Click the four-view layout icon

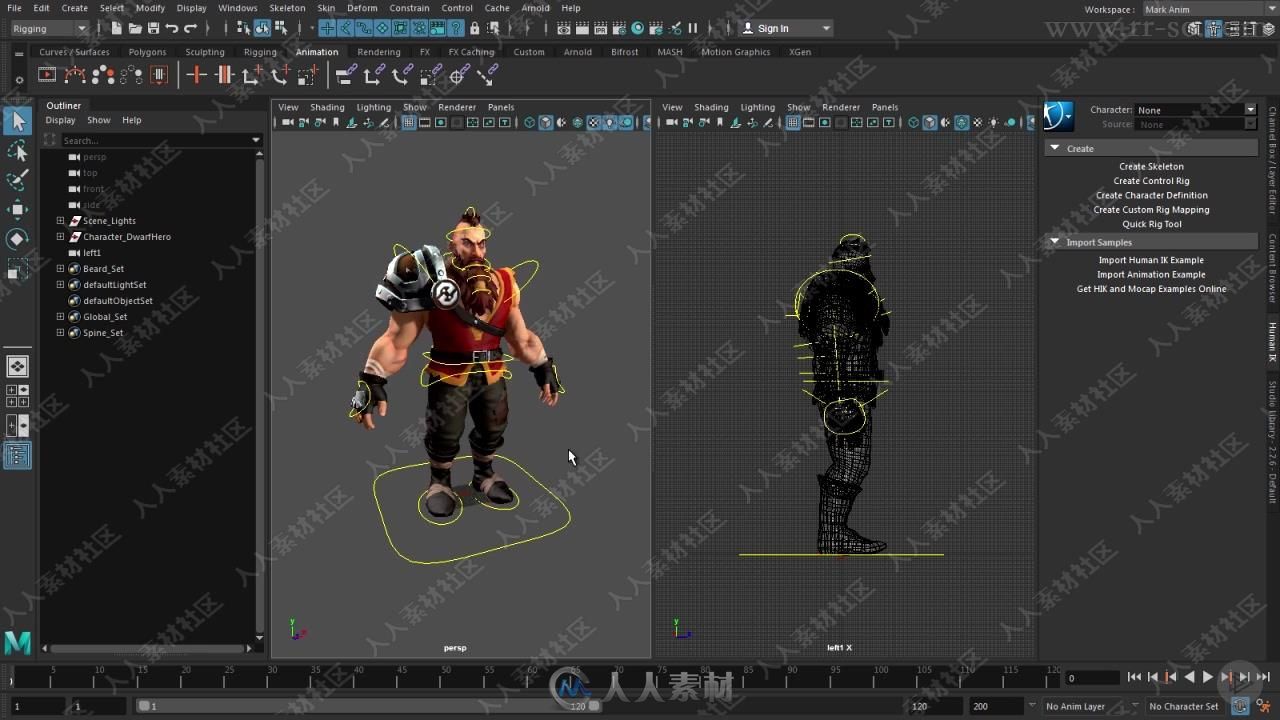[17, 396]
